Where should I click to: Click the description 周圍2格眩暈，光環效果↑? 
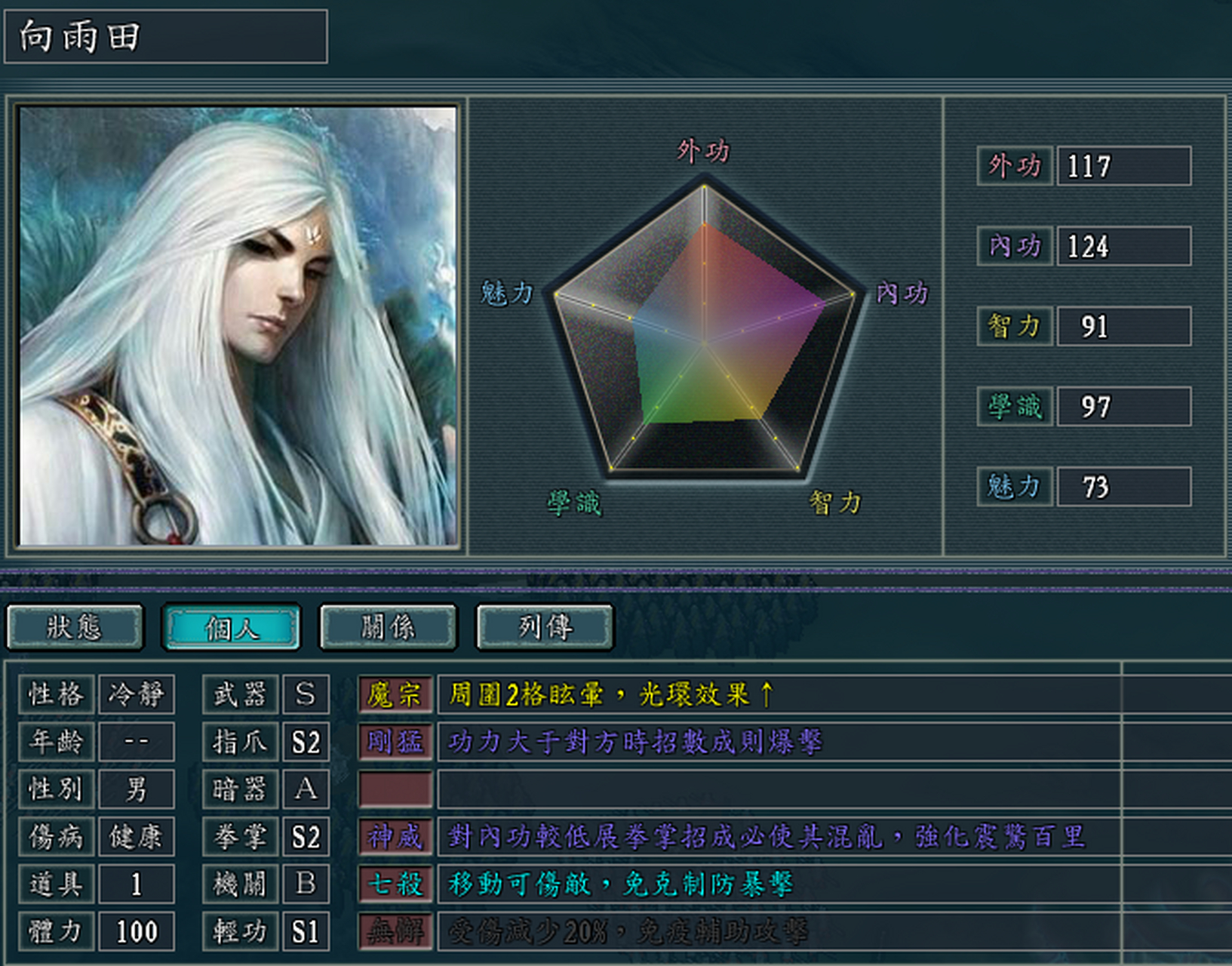pyautogui.click(x=612, y=694)
